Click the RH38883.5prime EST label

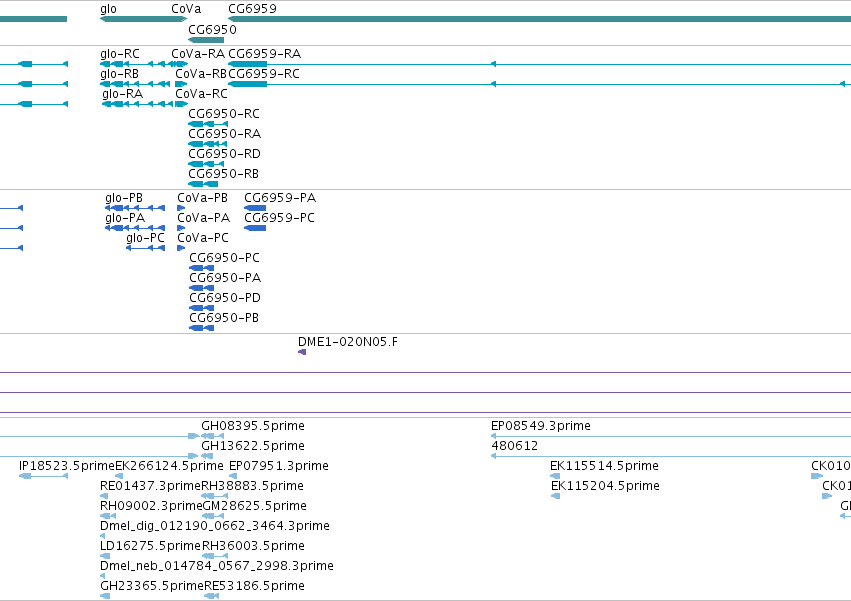(x=252, y=486)
